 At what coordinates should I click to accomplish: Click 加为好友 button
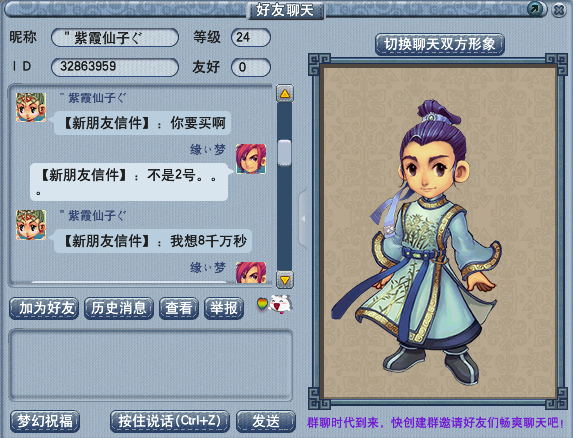tap(44, 308)
